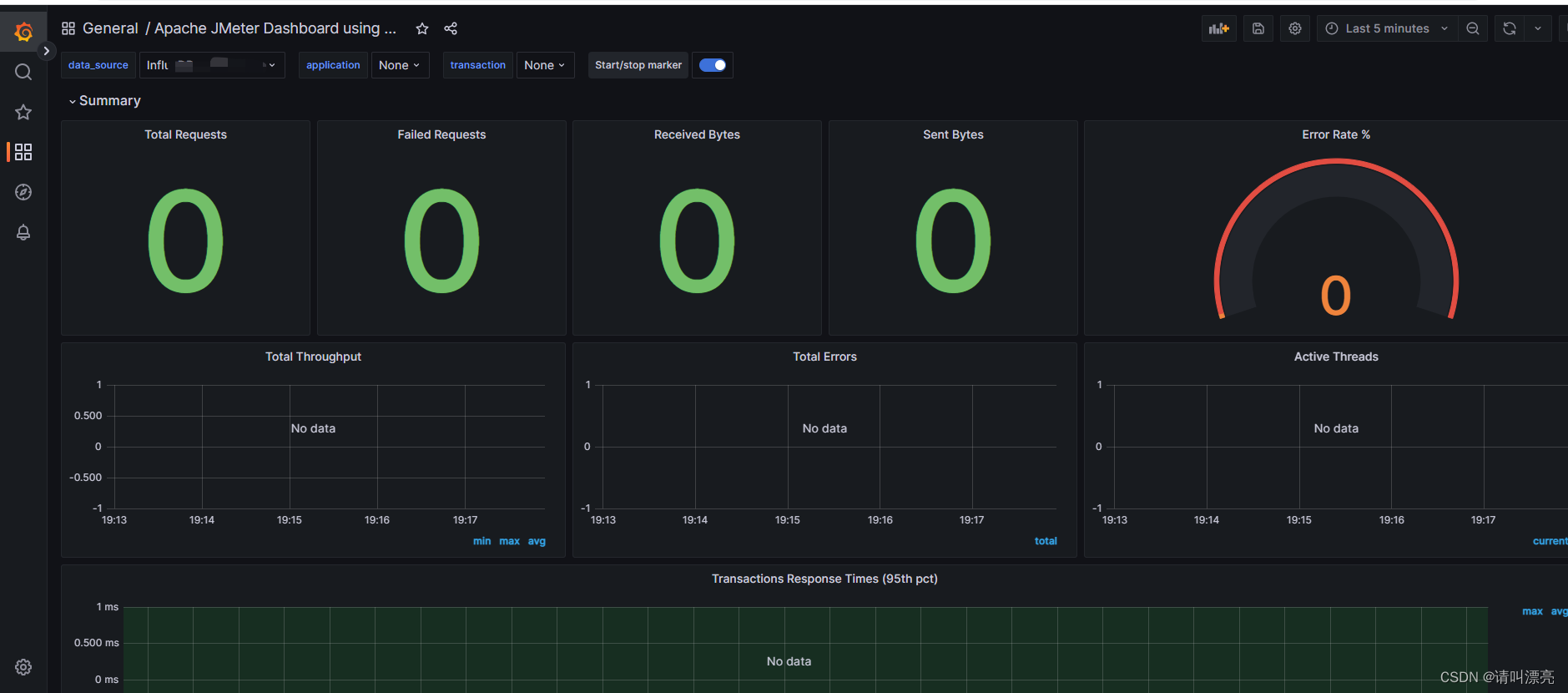Open the application None dropdown
Screen dimensions: 1568x693
tap(400, 65)
